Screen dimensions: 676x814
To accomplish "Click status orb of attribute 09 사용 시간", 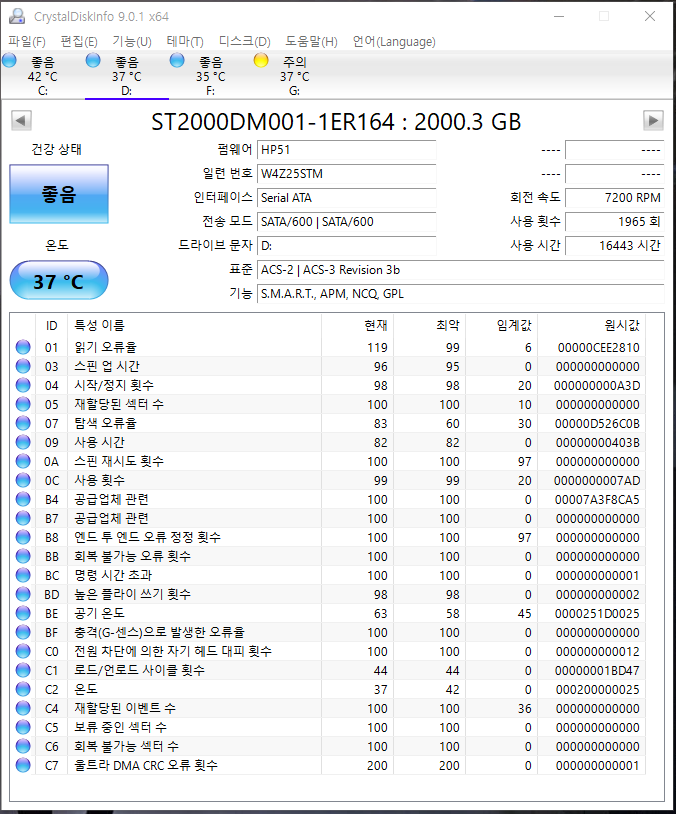I will click(23, 442).
